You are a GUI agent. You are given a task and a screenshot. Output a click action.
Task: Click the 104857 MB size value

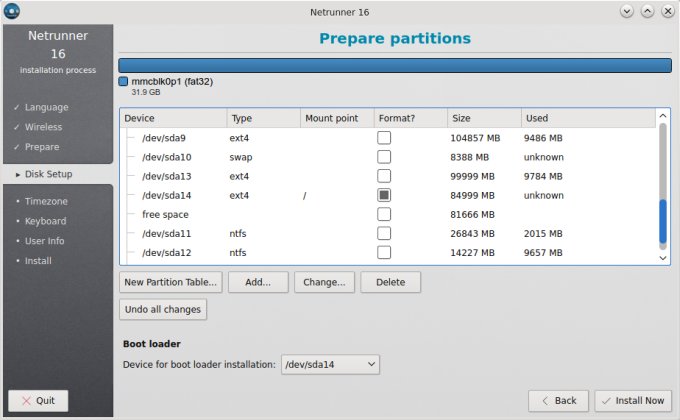(475, 138)
